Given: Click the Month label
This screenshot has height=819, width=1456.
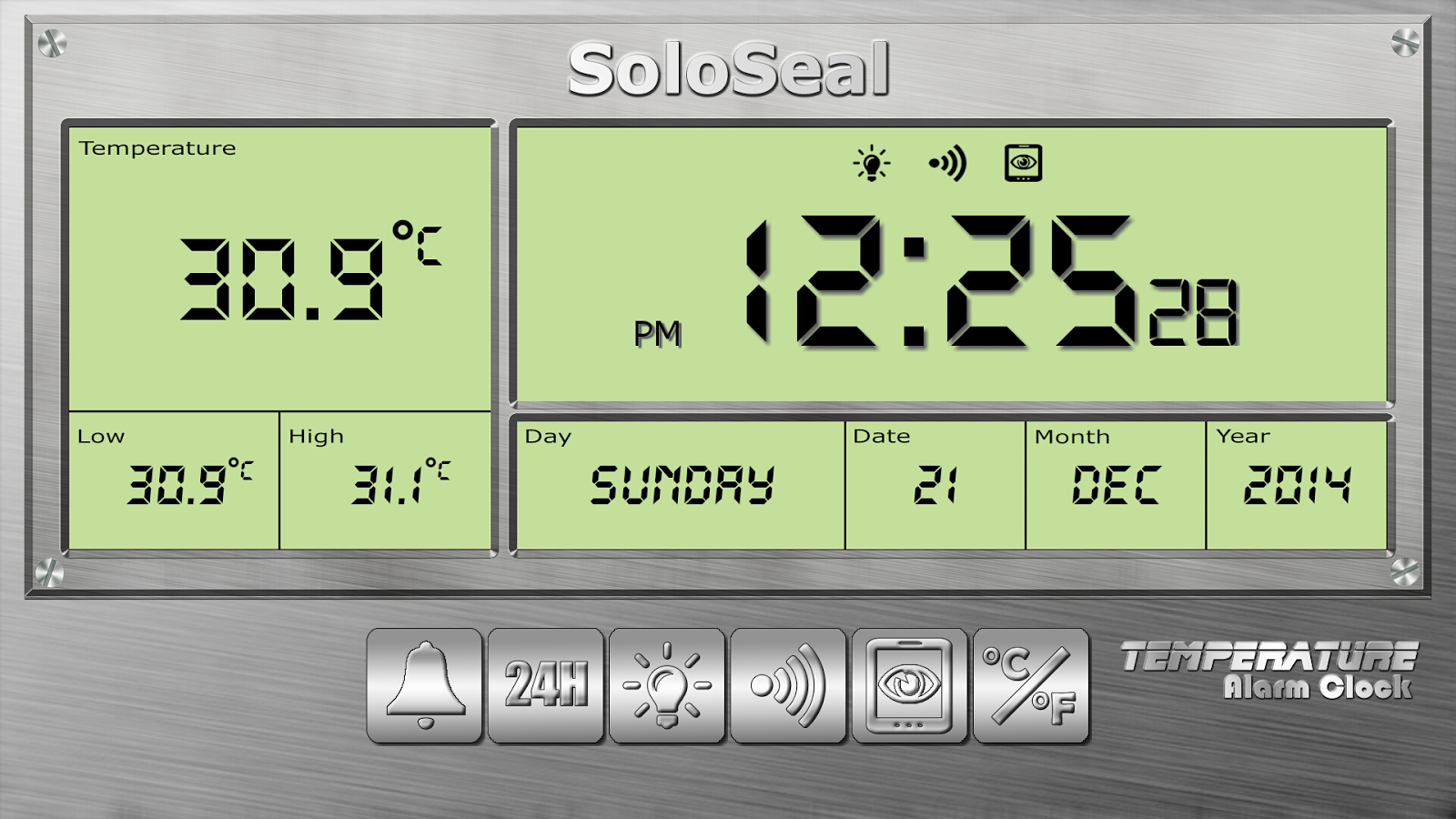Looking at the screenshot, I should (x=1072, y=437).
